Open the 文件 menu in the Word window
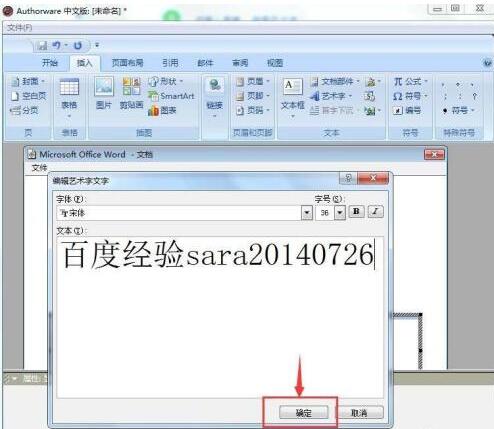Screen dimensions: 494x429 click(39, 167)
